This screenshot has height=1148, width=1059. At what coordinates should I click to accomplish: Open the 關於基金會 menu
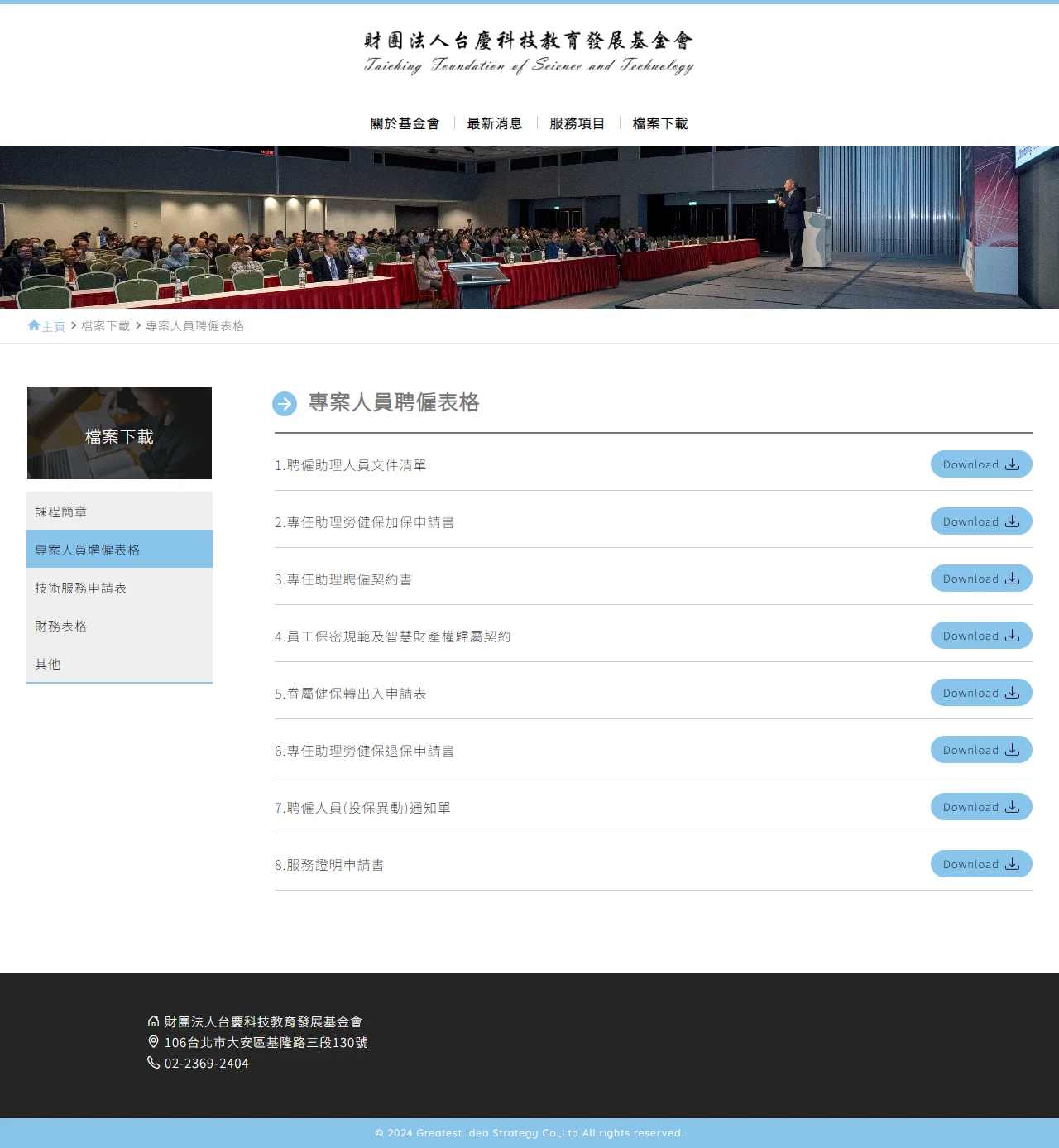pos(405,123)
